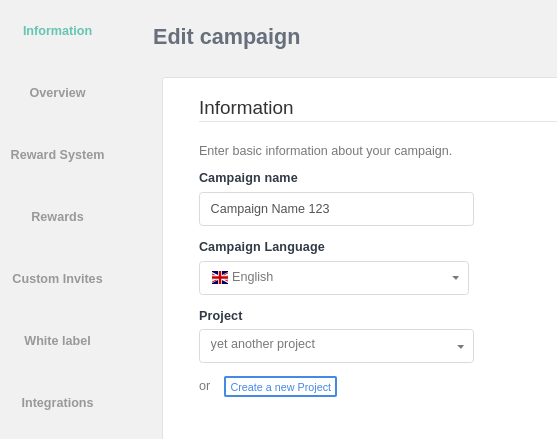The width and height of the screenshot is (557, 439).
Task: Open the Rewards sidebar item
Action: (x=58, y=217)
